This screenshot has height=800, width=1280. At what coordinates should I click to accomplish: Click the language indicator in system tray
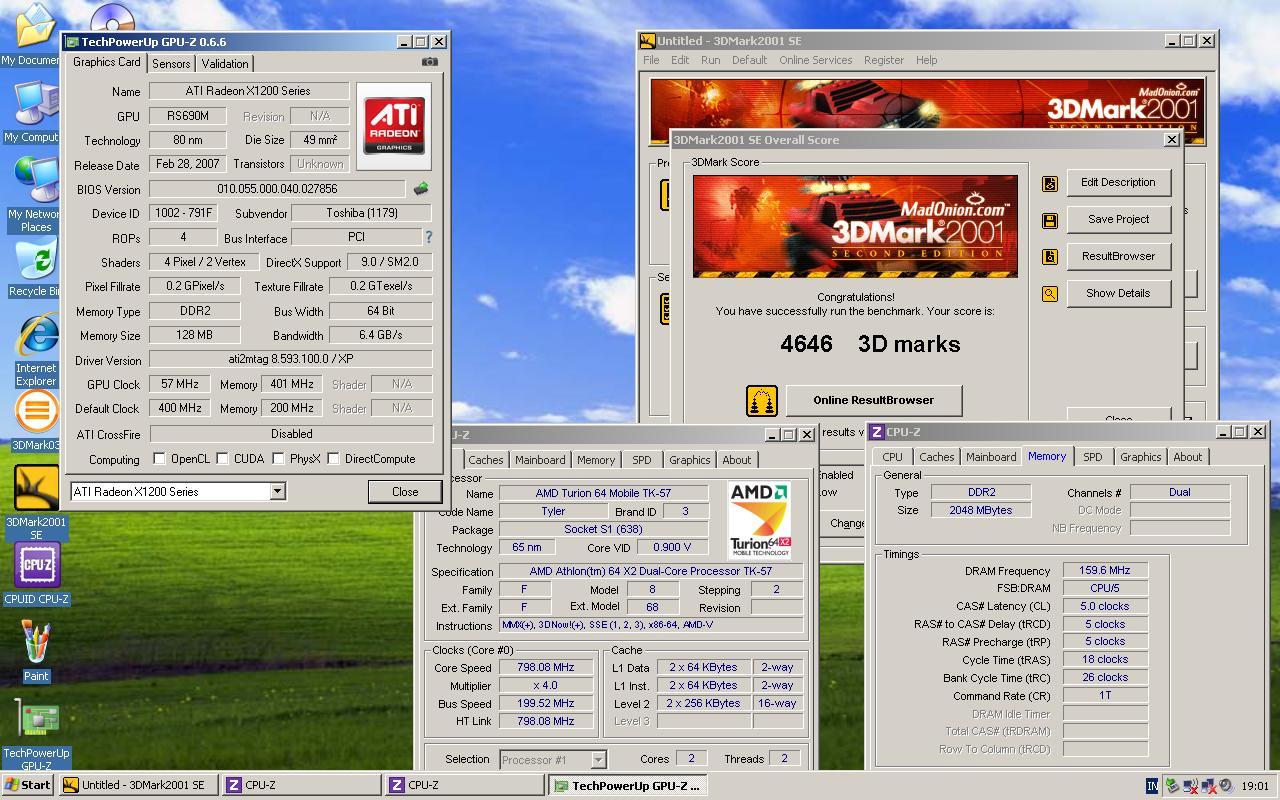click(x=1152, y=786)
